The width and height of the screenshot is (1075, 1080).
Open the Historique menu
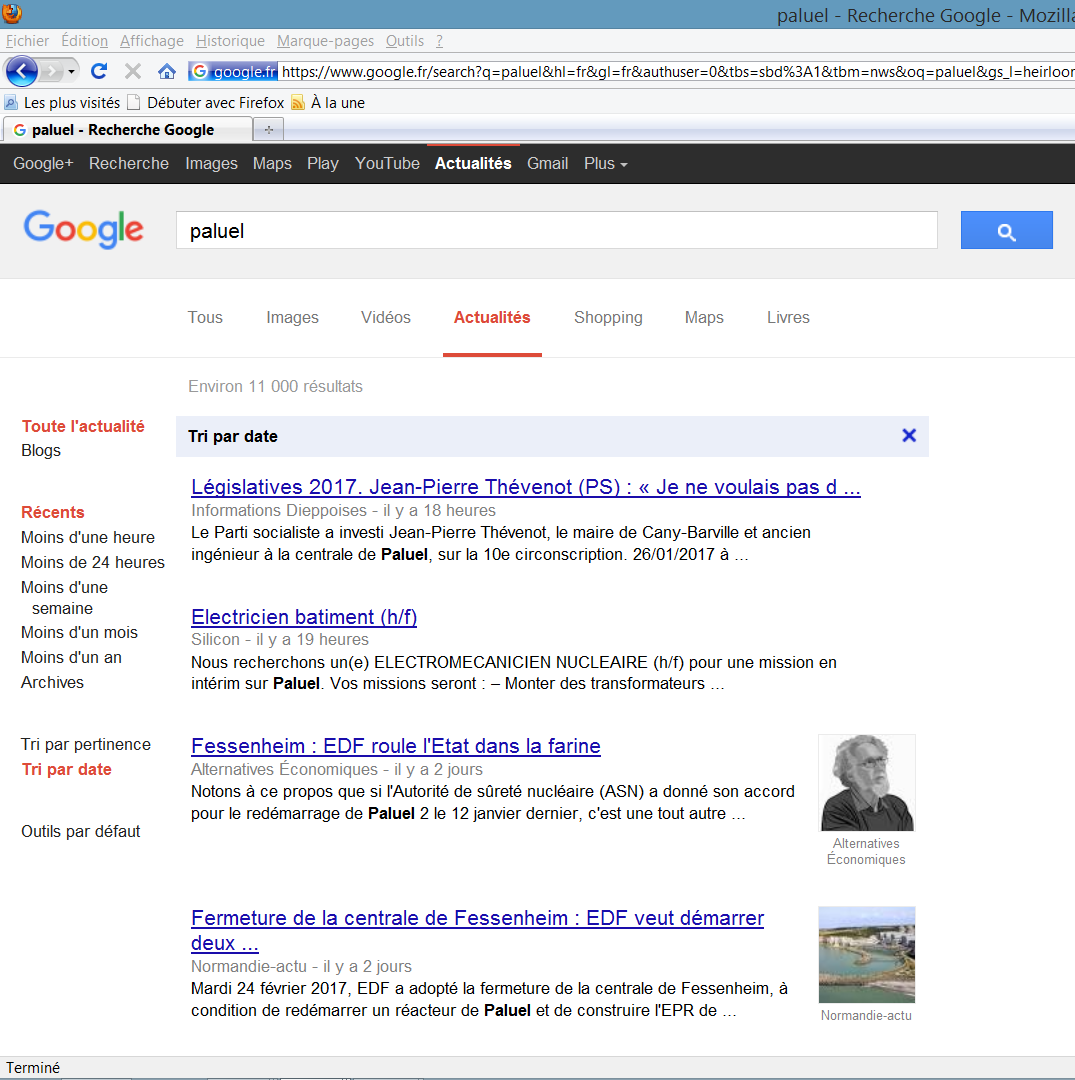tap(230, 41)
